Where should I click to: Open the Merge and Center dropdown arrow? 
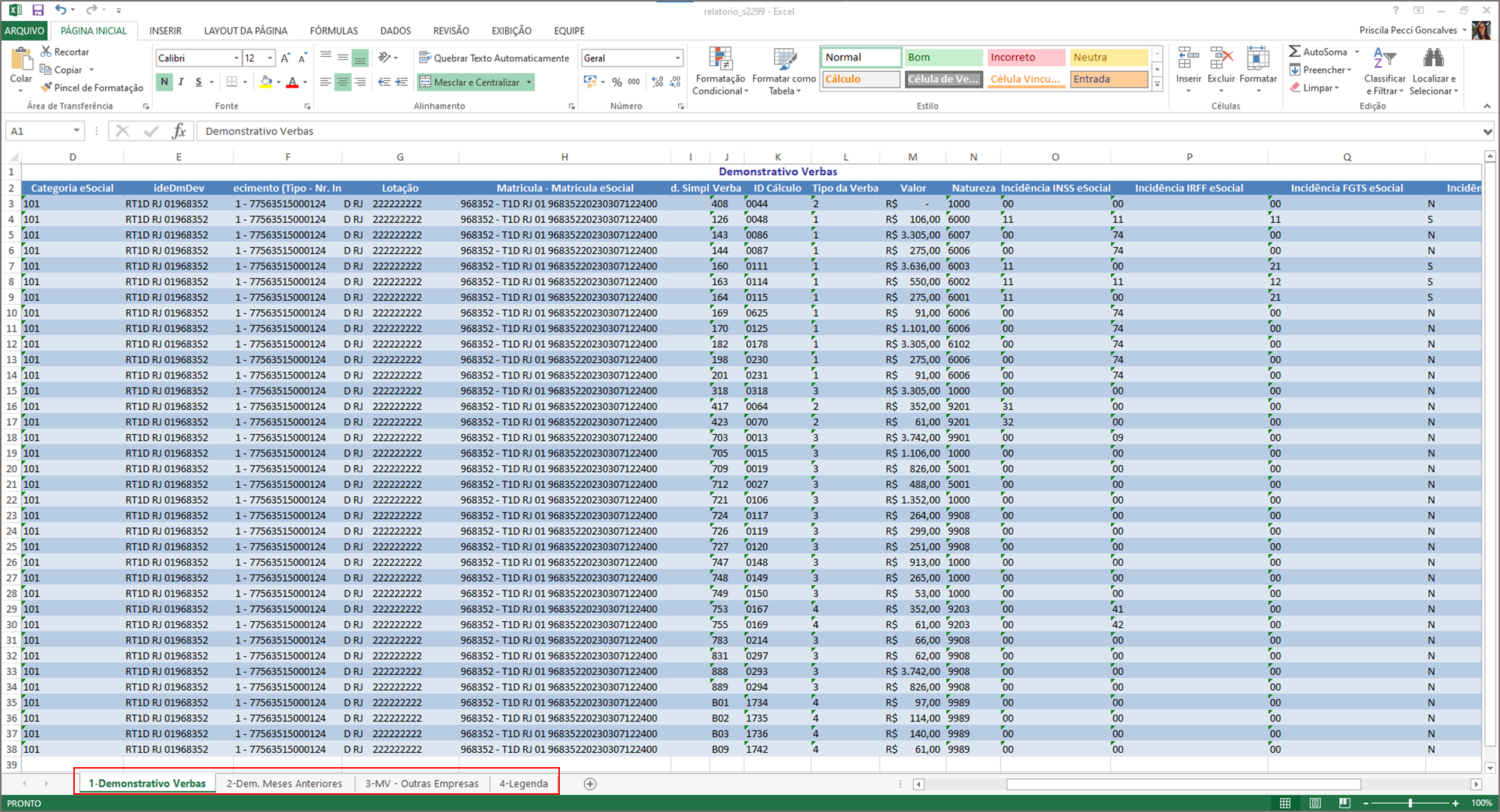(x=528, y=82)
